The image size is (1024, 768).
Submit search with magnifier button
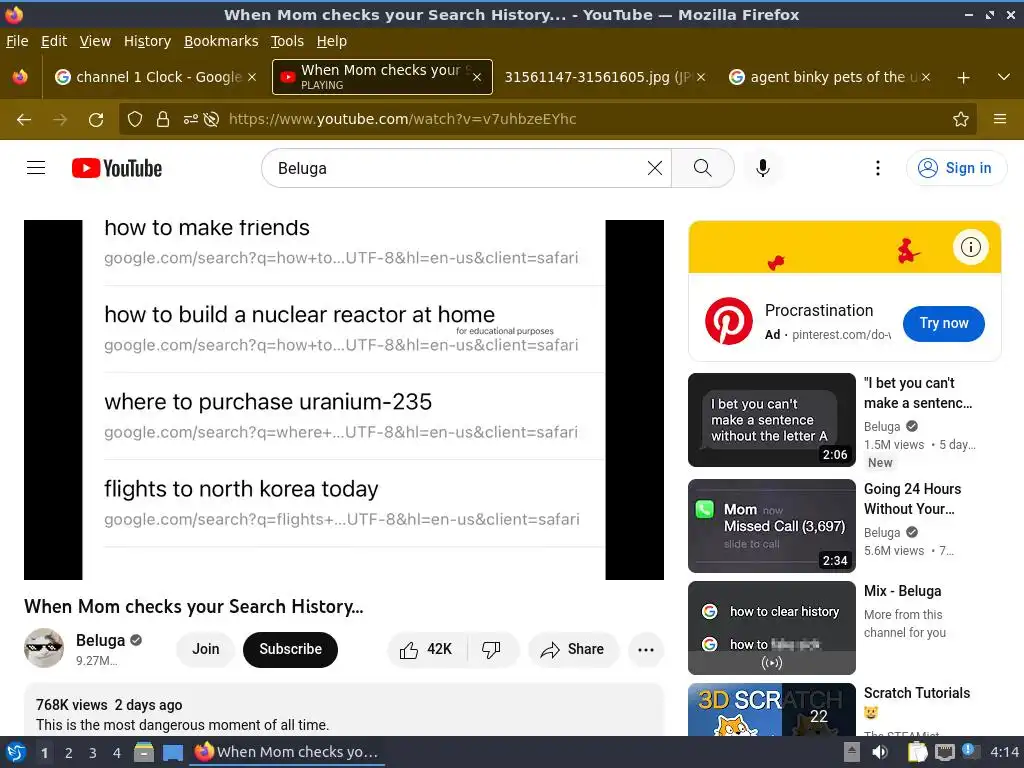703,168
